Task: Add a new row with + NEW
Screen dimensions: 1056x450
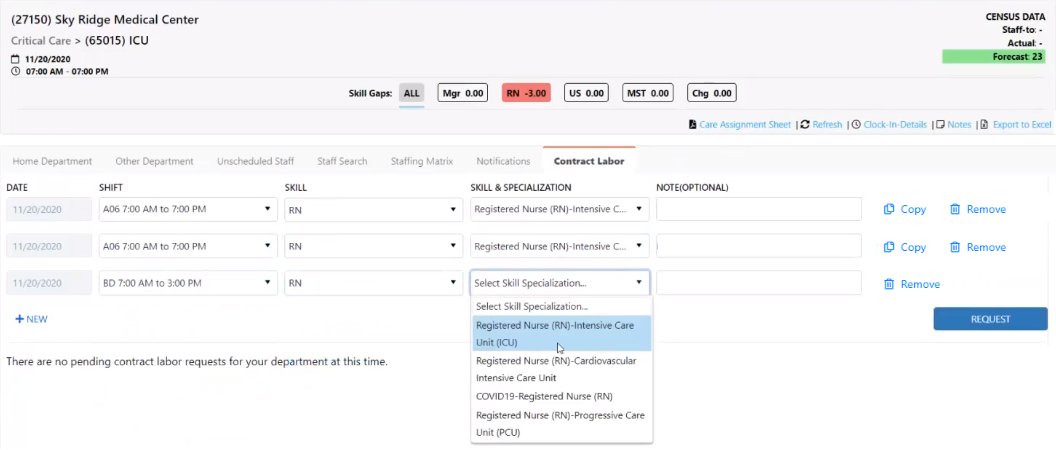Action: (31, 319)
